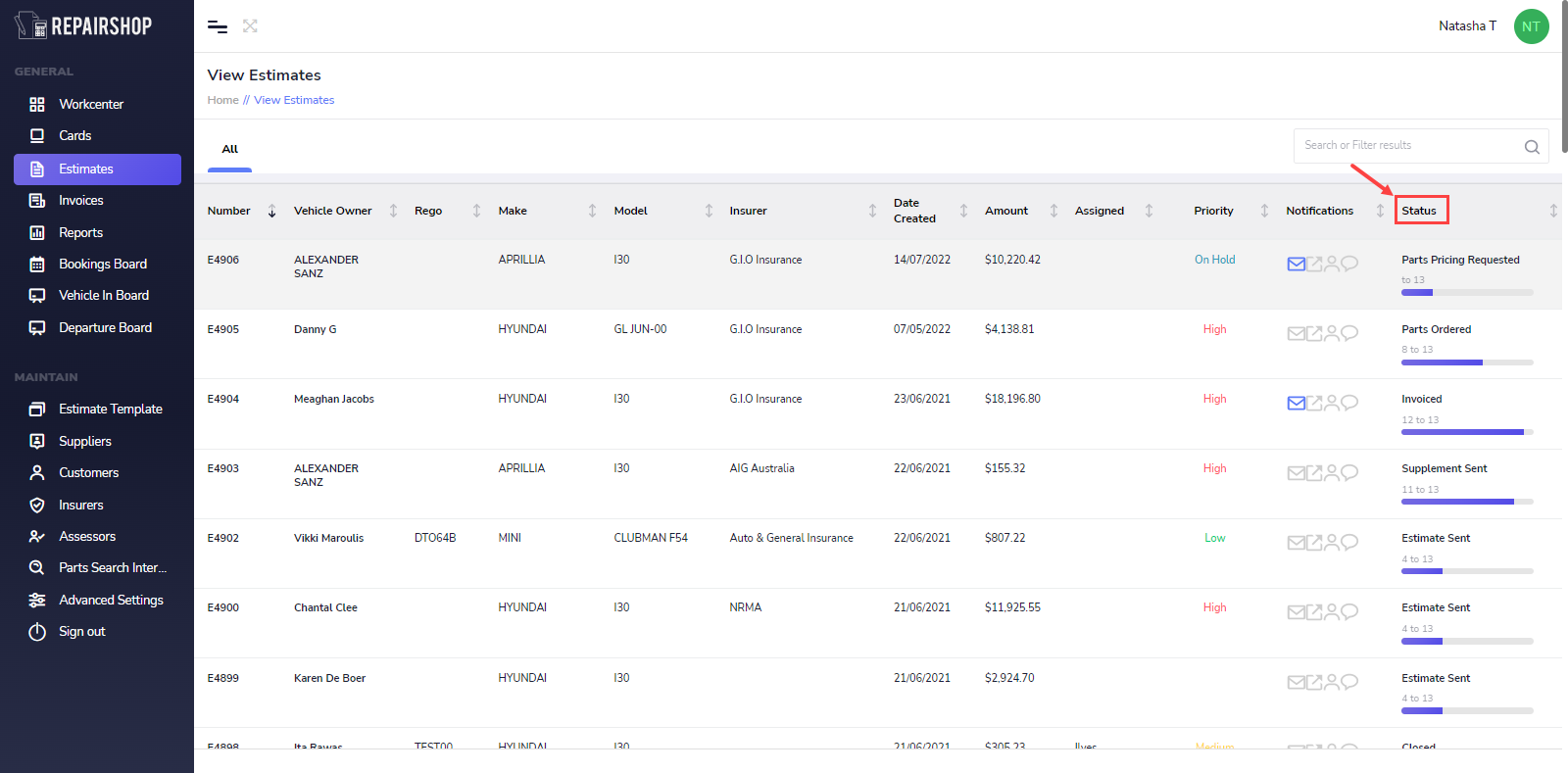The image size is (1568, 773).
Task: Click the search magnifier icon
Action: [1532, 147]
